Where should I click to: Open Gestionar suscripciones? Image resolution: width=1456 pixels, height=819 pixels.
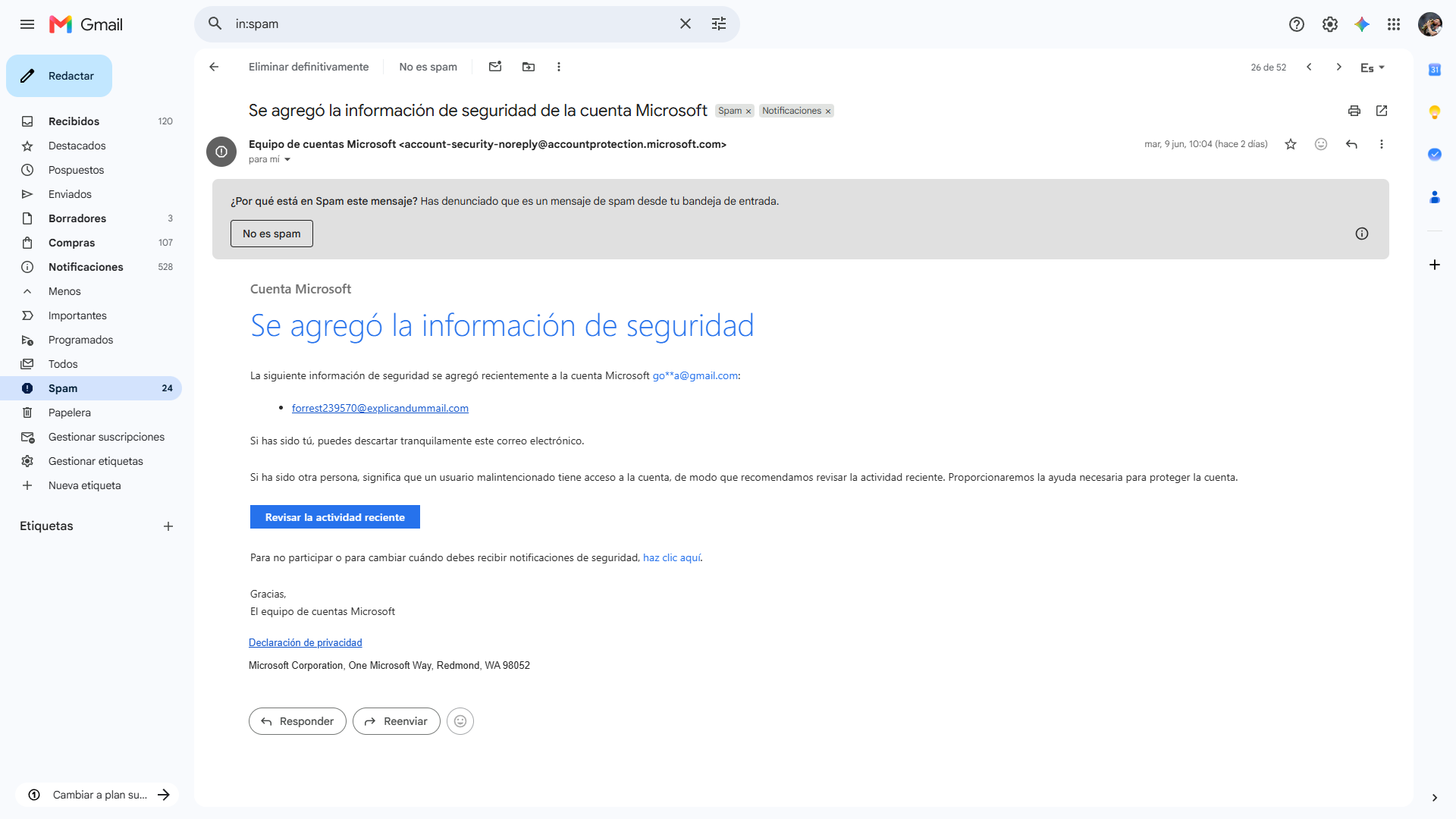tap(91, 437)
